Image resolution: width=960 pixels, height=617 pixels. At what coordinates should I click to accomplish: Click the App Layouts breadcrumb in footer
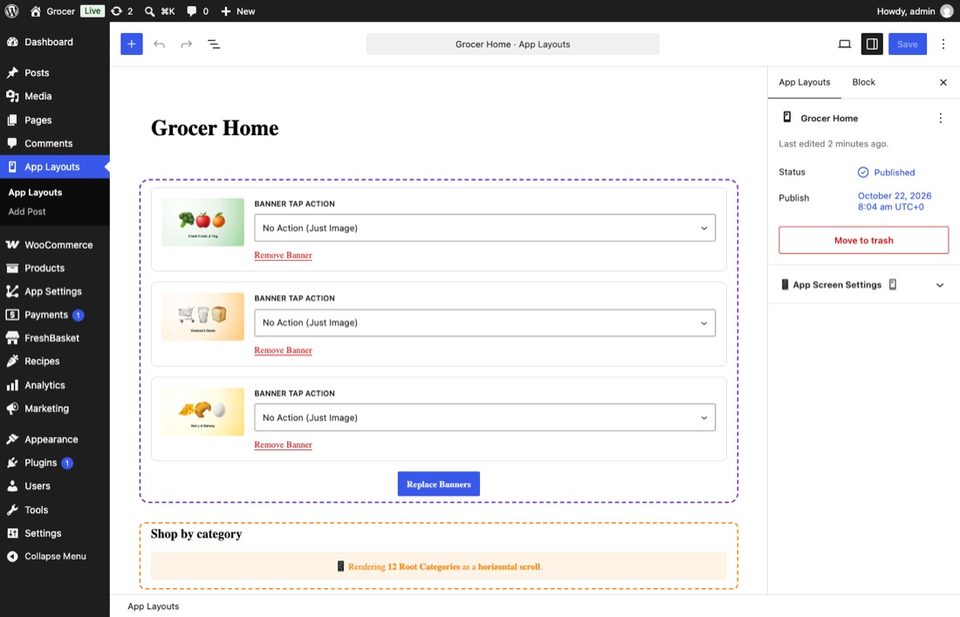[153, 606]
